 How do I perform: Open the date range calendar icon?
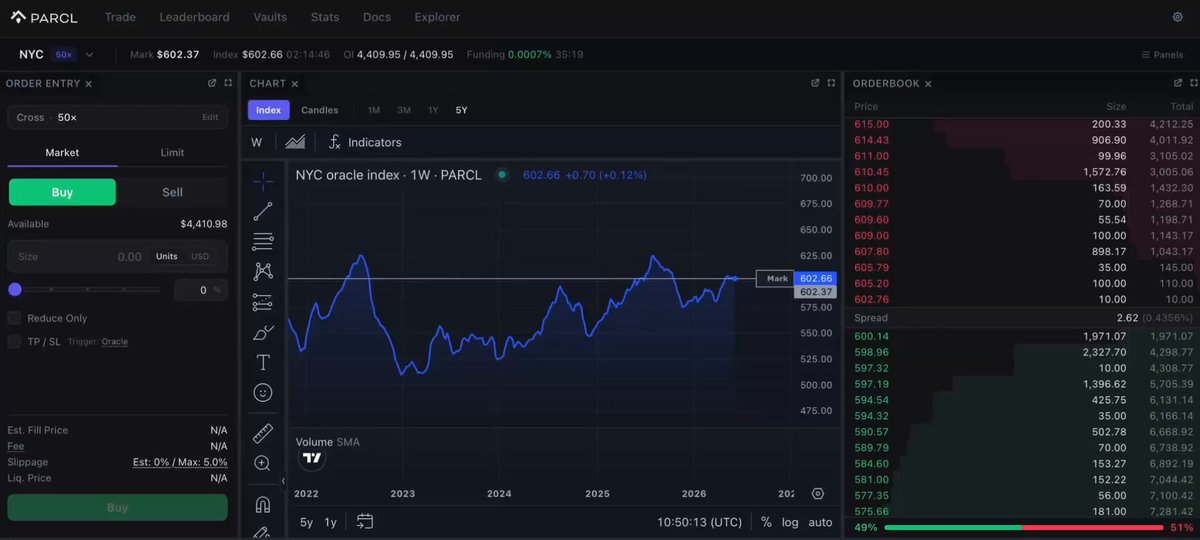365,521
